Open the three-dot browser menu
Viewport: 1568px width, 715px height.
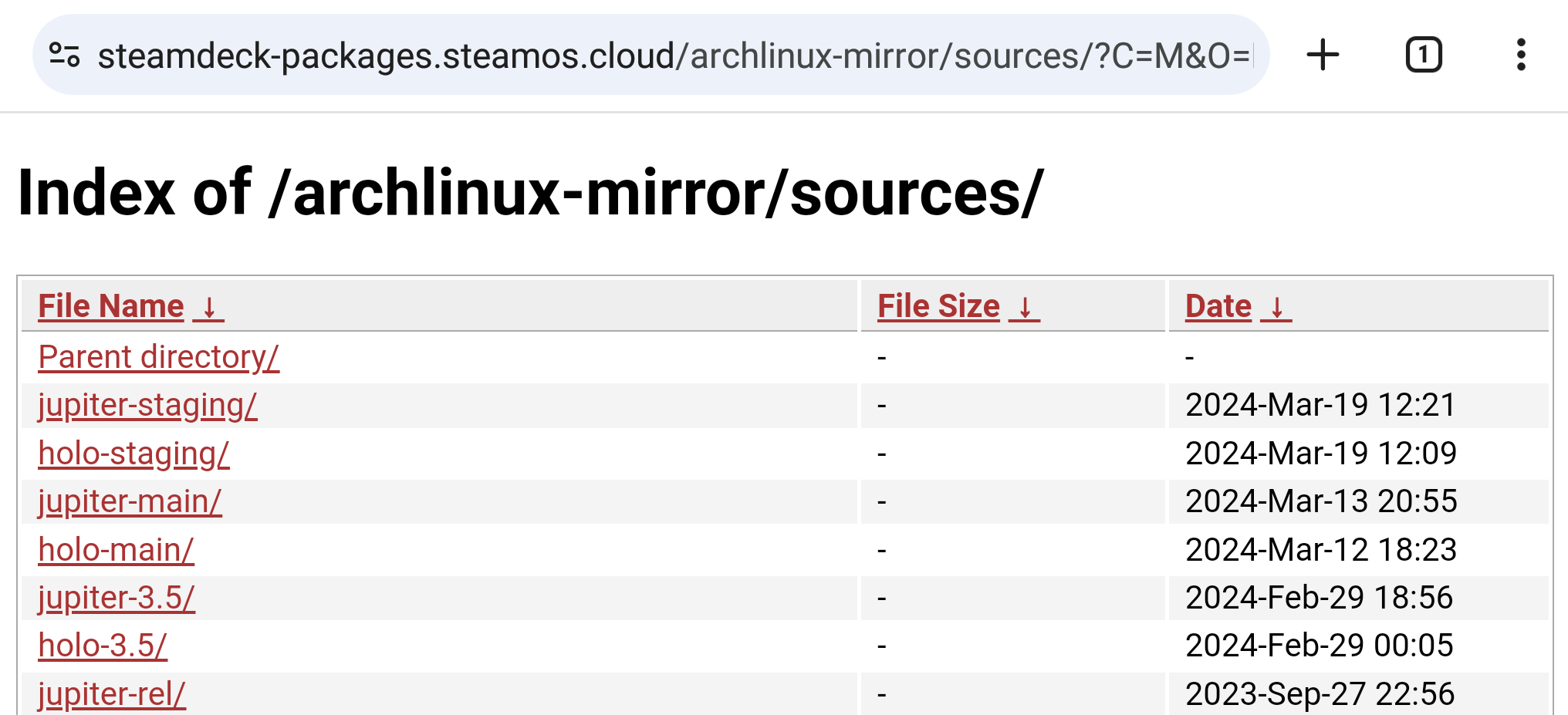point(1520,55)
